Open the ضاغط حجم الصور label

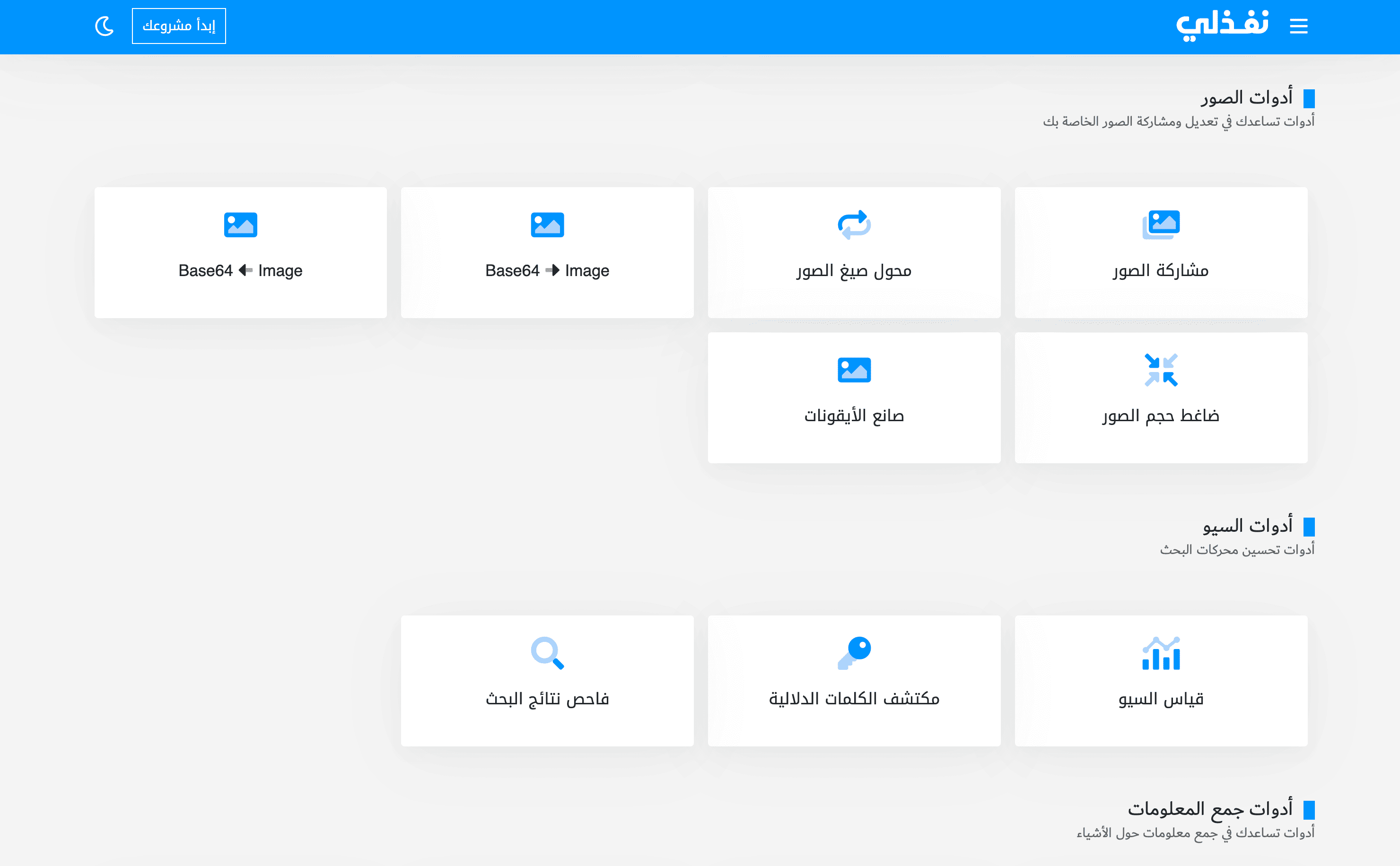pos(1161,416)
